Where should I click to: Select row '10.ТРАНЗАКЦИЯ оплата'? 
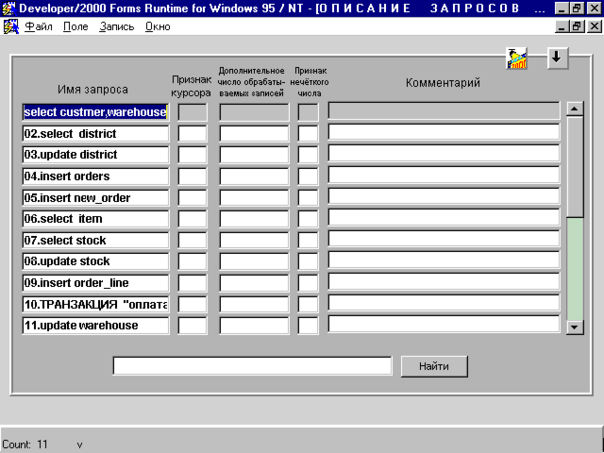(96, 304)
